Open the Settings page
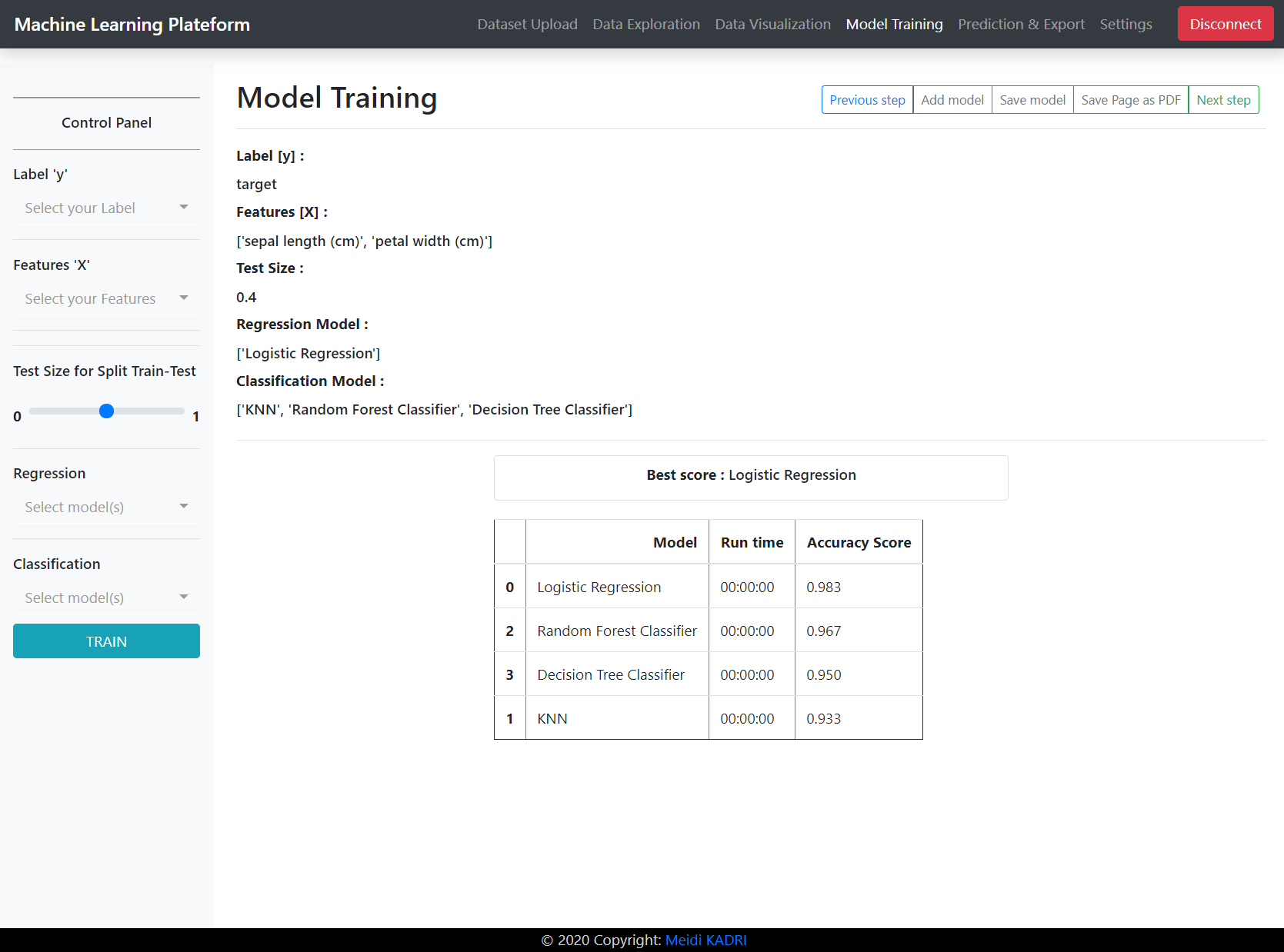The image size is (1284, 952). 1126,24
